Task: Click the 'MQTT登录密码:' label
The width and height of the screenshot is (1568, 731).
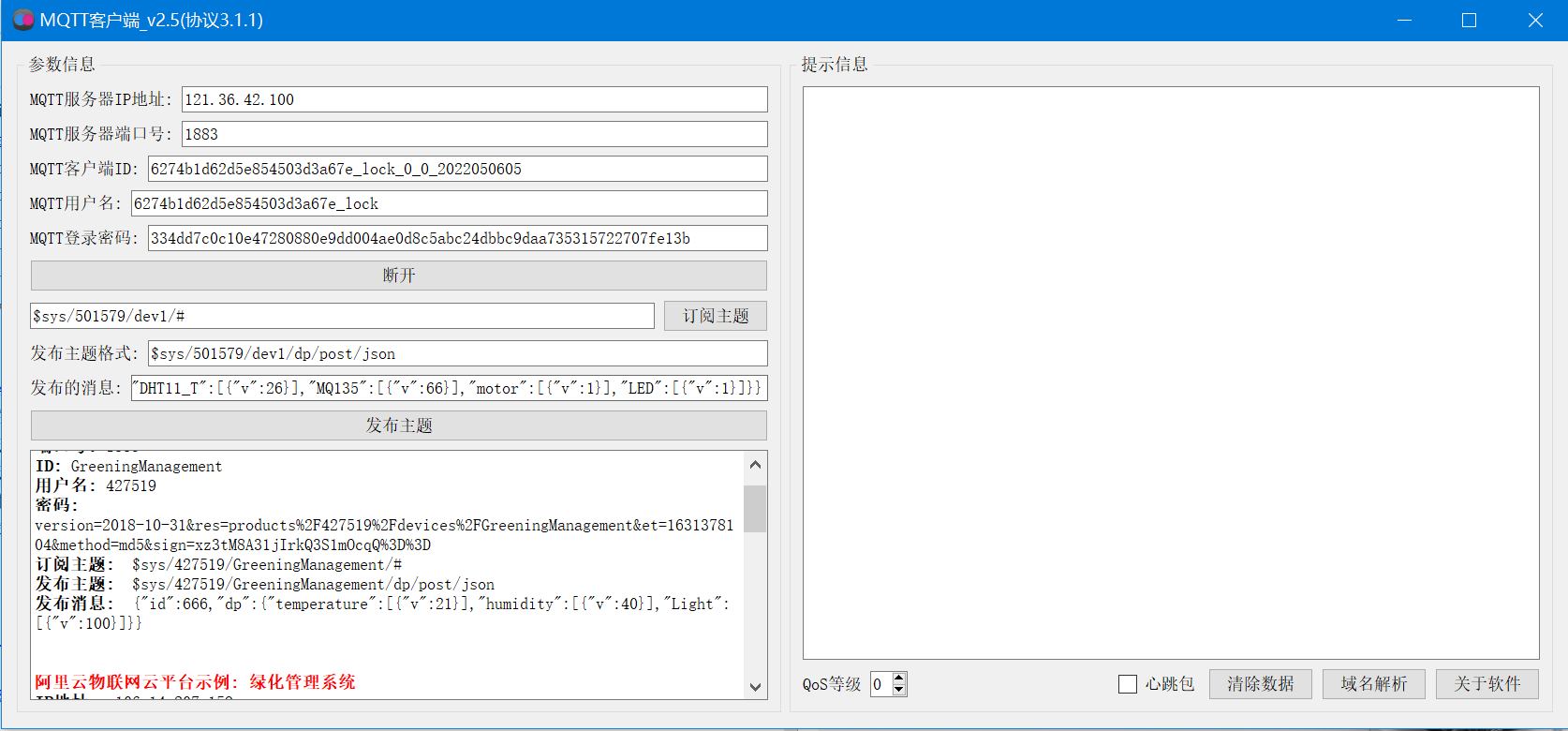Action: [84, 238]
